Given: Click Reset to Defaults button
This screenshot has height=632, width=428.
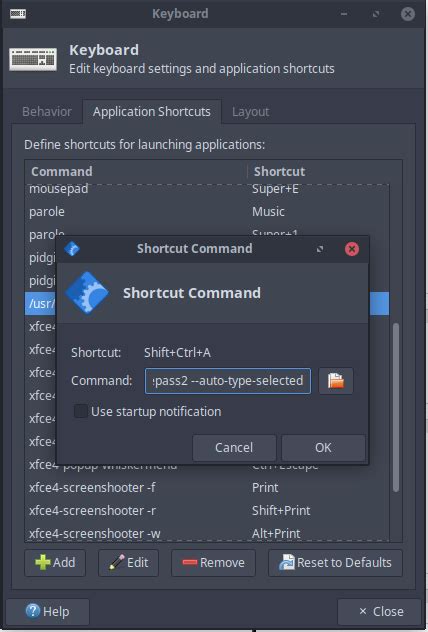Looking at the screenshot, I should [x=335, y=562].
